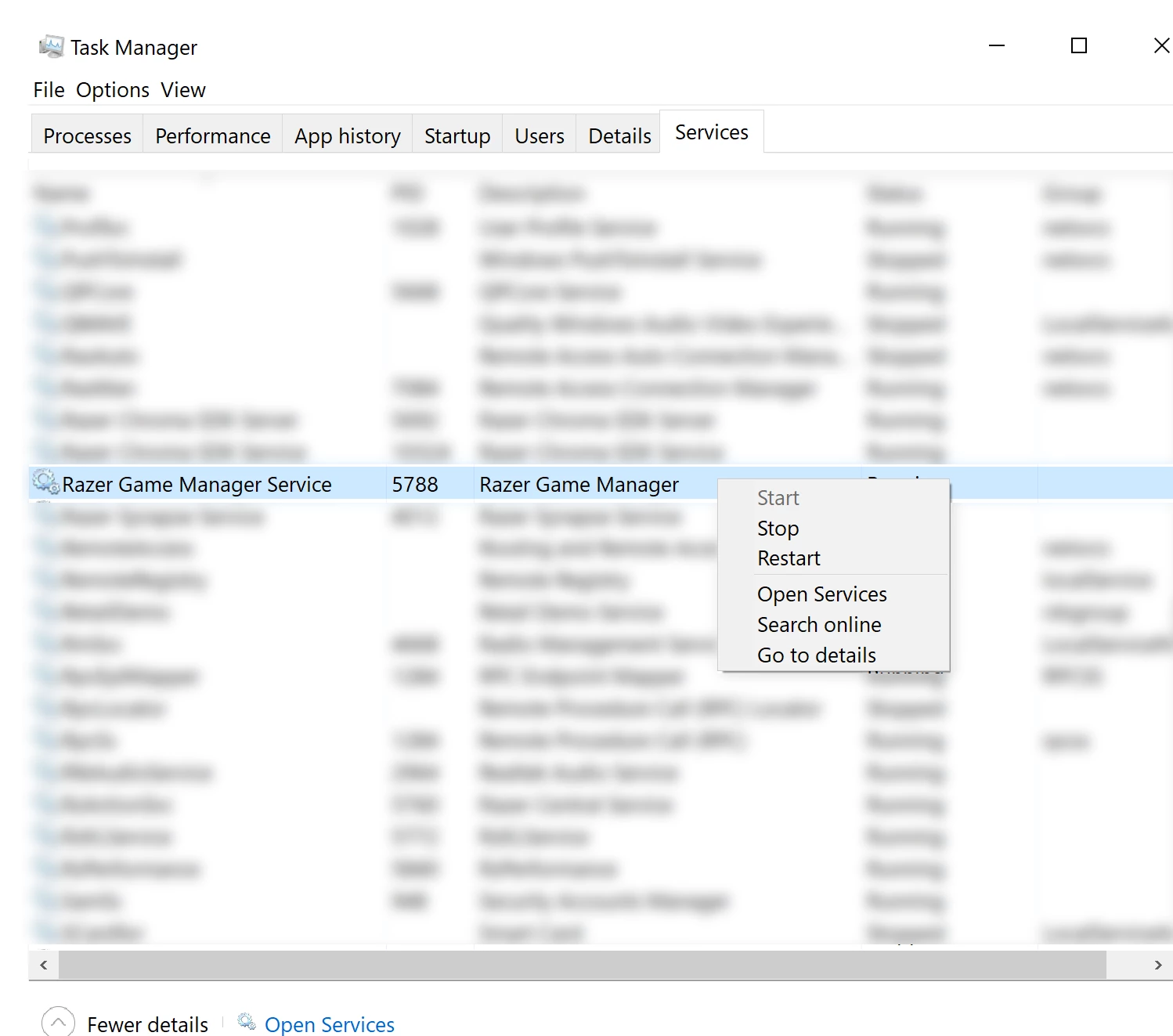Select the Razer Game Manager Service row name
Image resolution: width=1173 pixels, height=1036 pixels.
(197, 485)
